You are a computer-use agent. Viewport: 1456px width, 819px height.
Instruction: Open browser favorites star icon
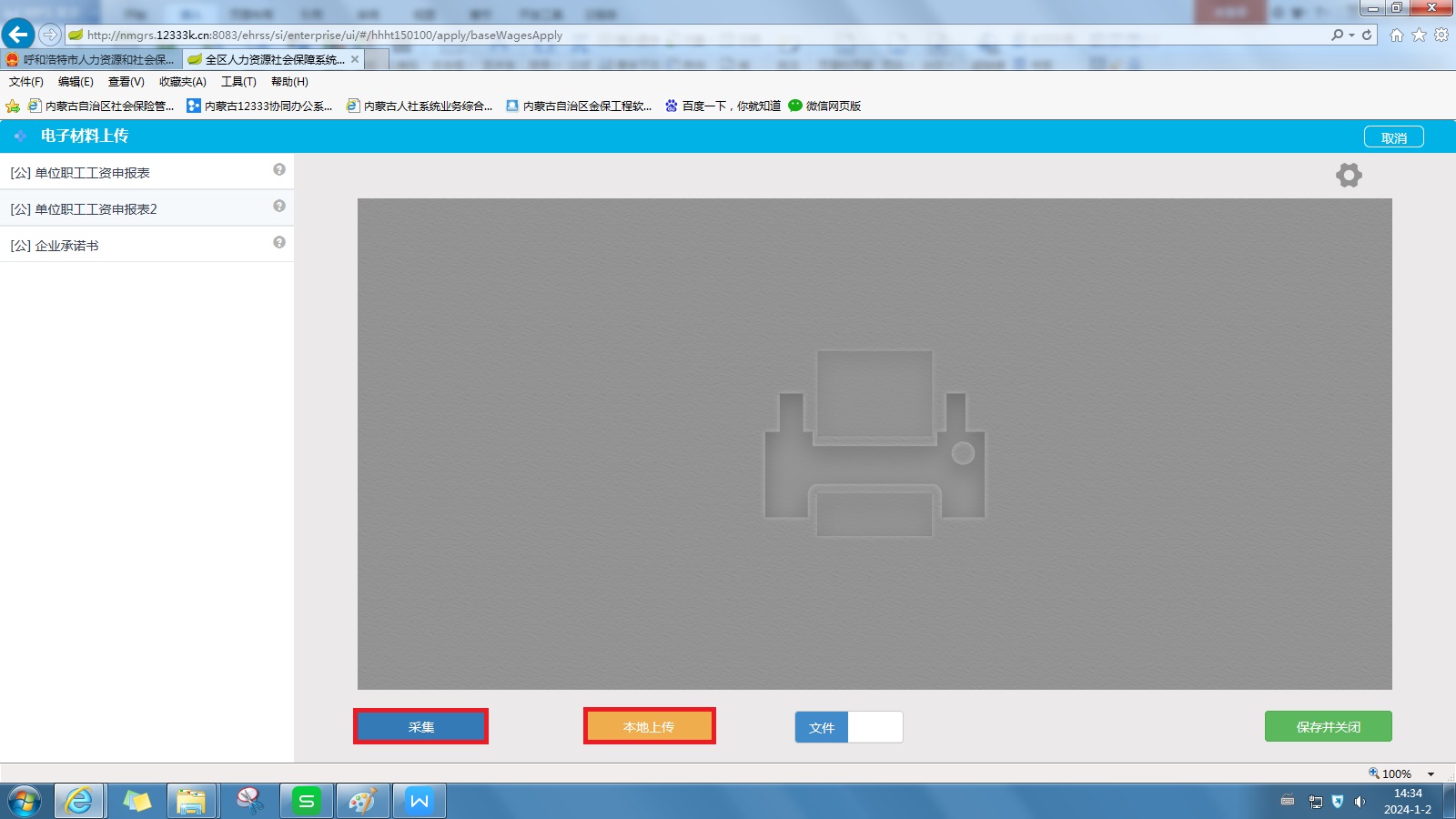(1419, 35)
